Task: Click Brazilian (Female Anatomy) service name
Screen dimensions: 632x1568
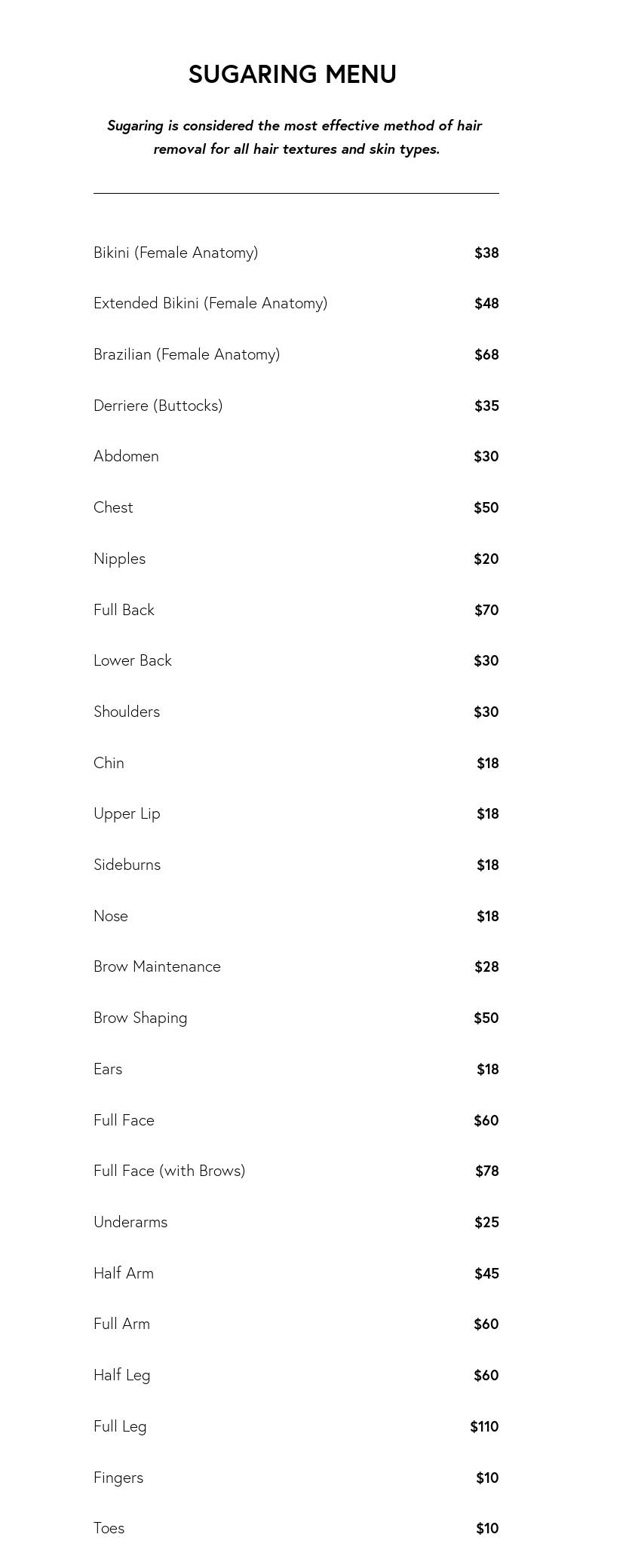Action: click(x=186, y=354)
